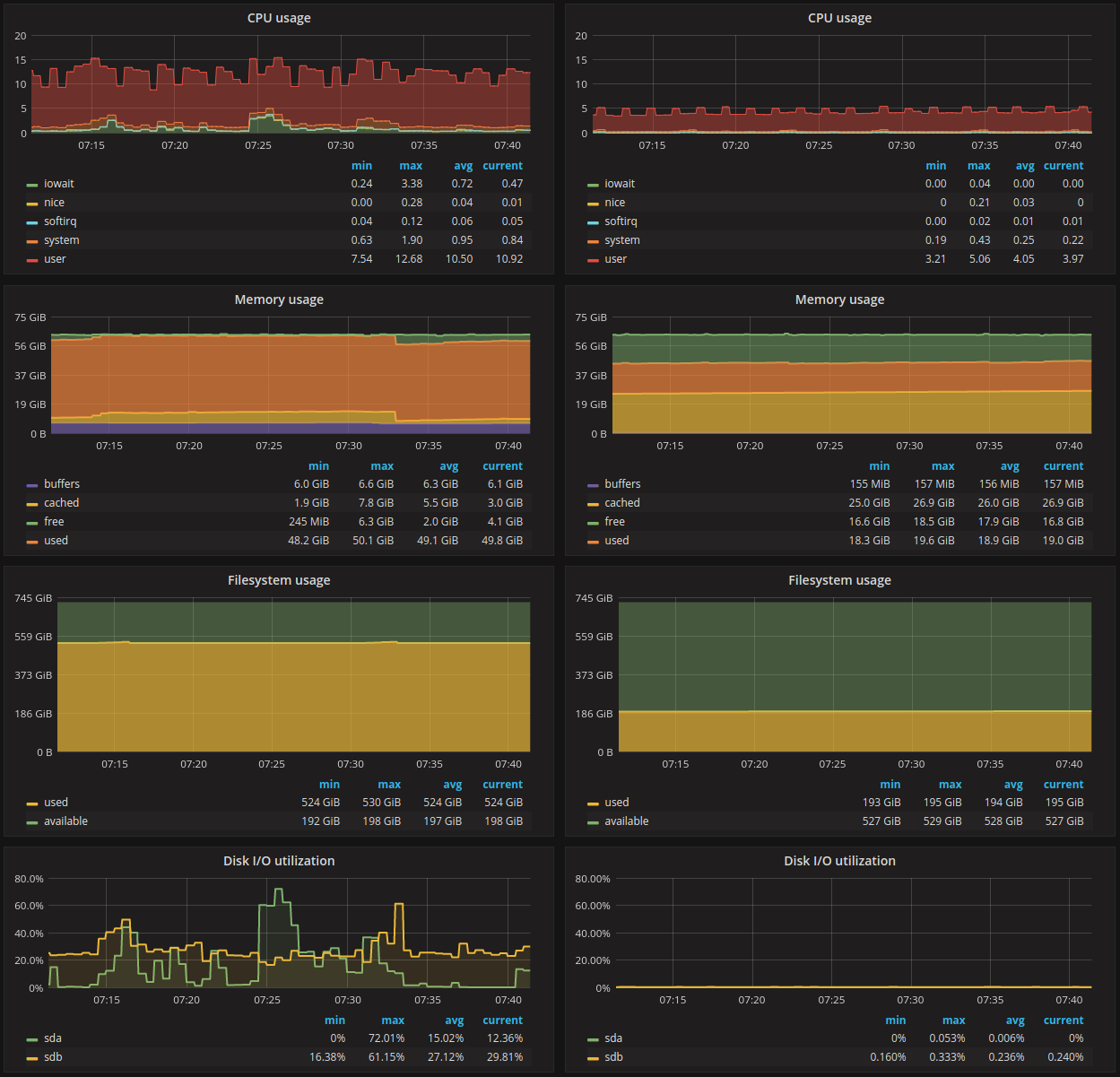Hide the "cached" series in left Memory usage legend

(x=62, y=502)
